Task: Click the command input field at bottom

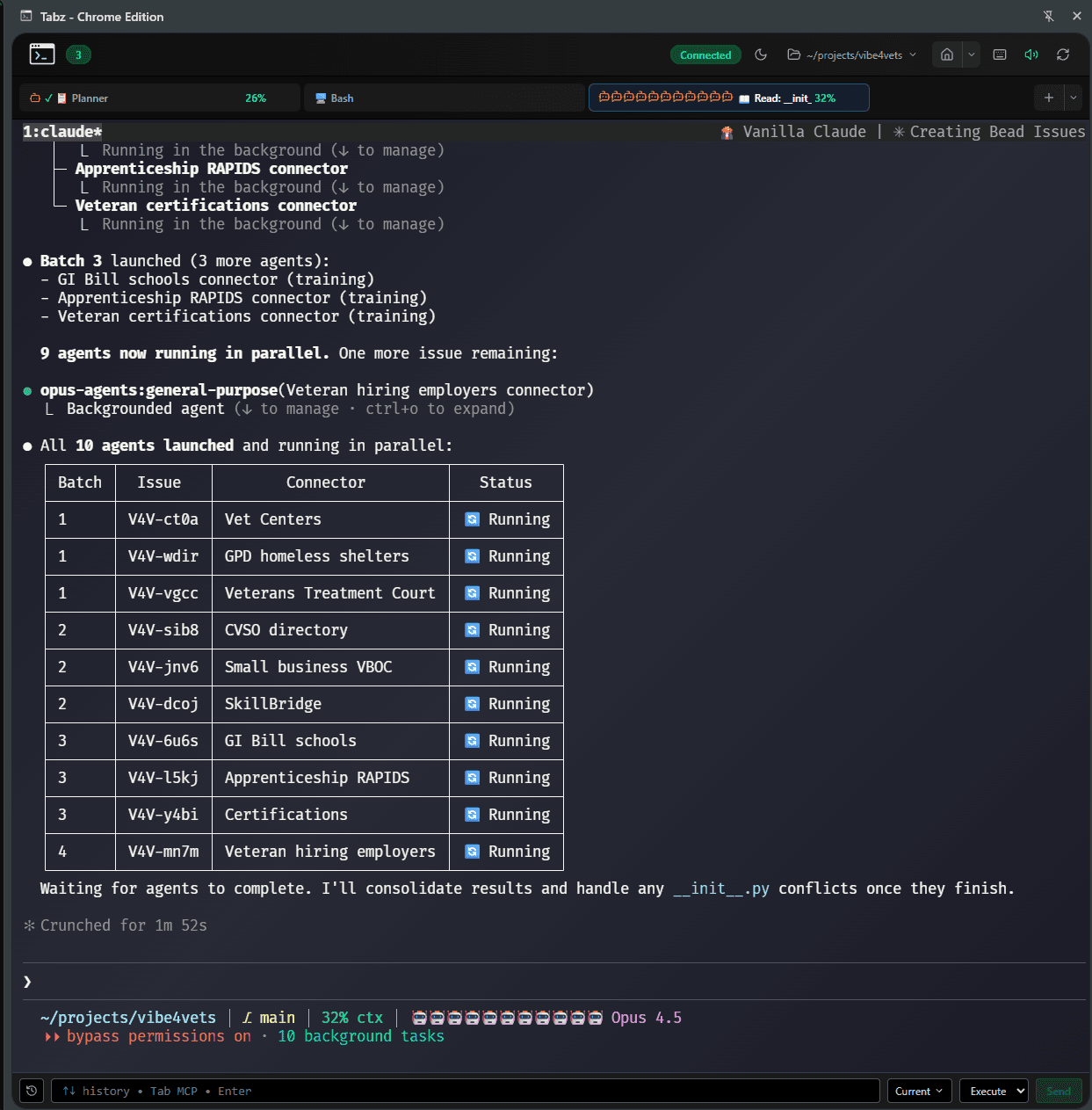Action: point(466,1090)
